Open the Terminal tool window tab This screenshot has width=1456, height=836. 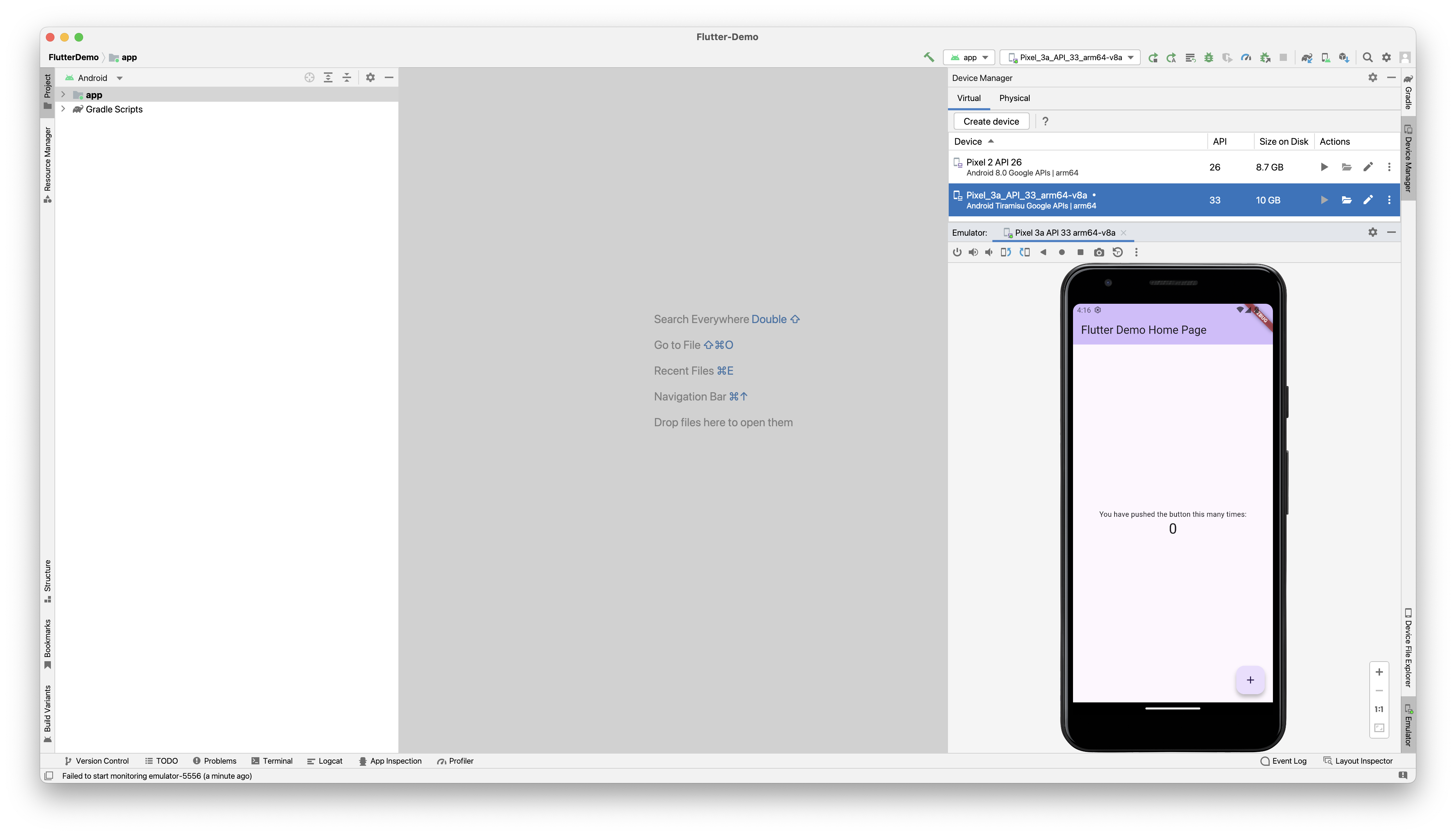(x=272, y=761)
